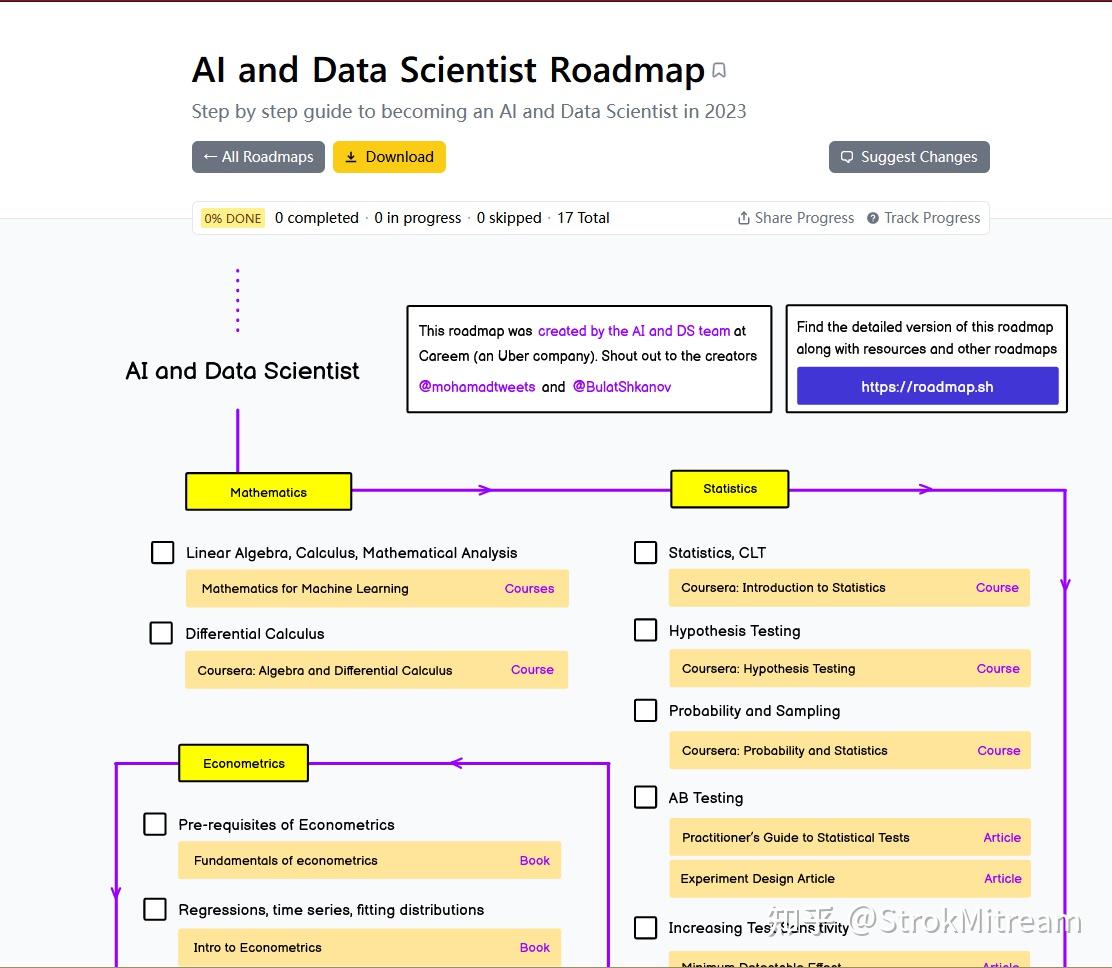Click the Share Progress icon
Image resolution: width=1112 pixels, height=968 pixels.
tap(744, 218)
